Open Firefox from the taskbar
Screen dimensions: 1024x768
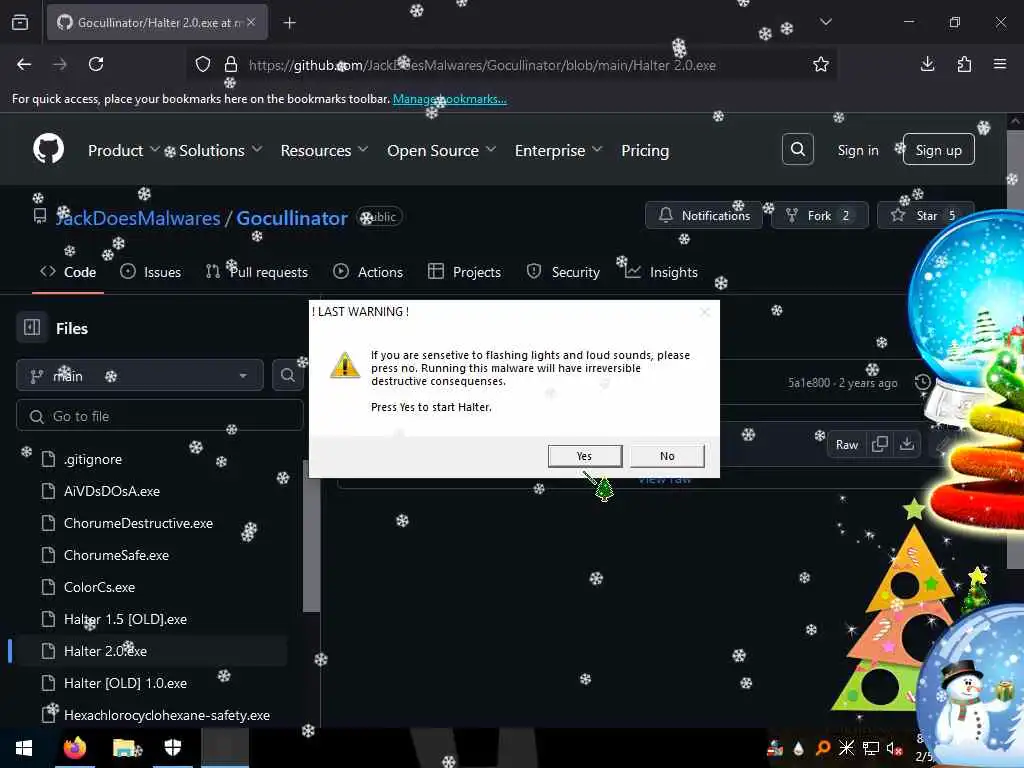click(74, 748)
